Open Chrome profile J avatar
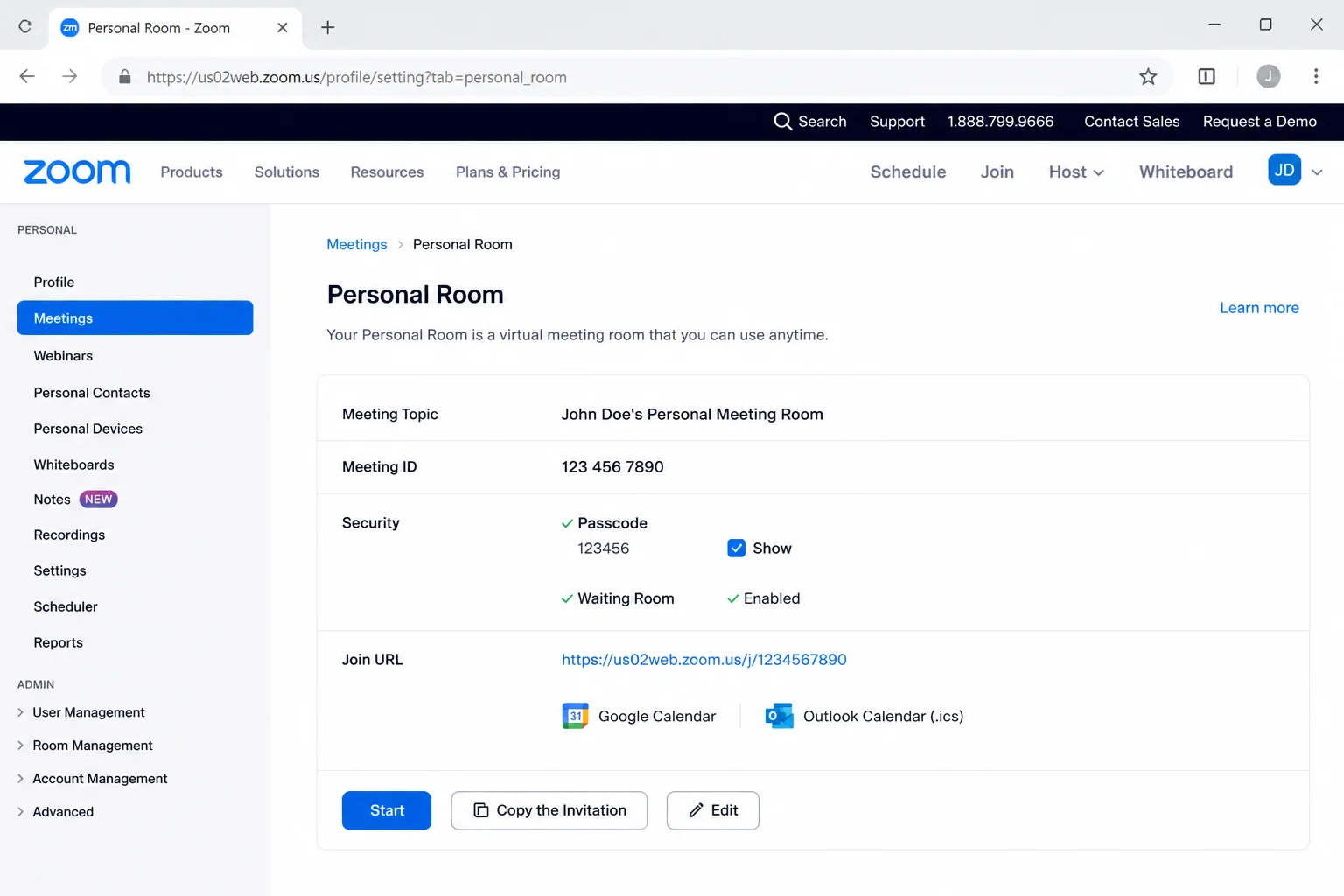Image resolution: width=1344 pixels, height=896 pixels. coord(1269,76)
